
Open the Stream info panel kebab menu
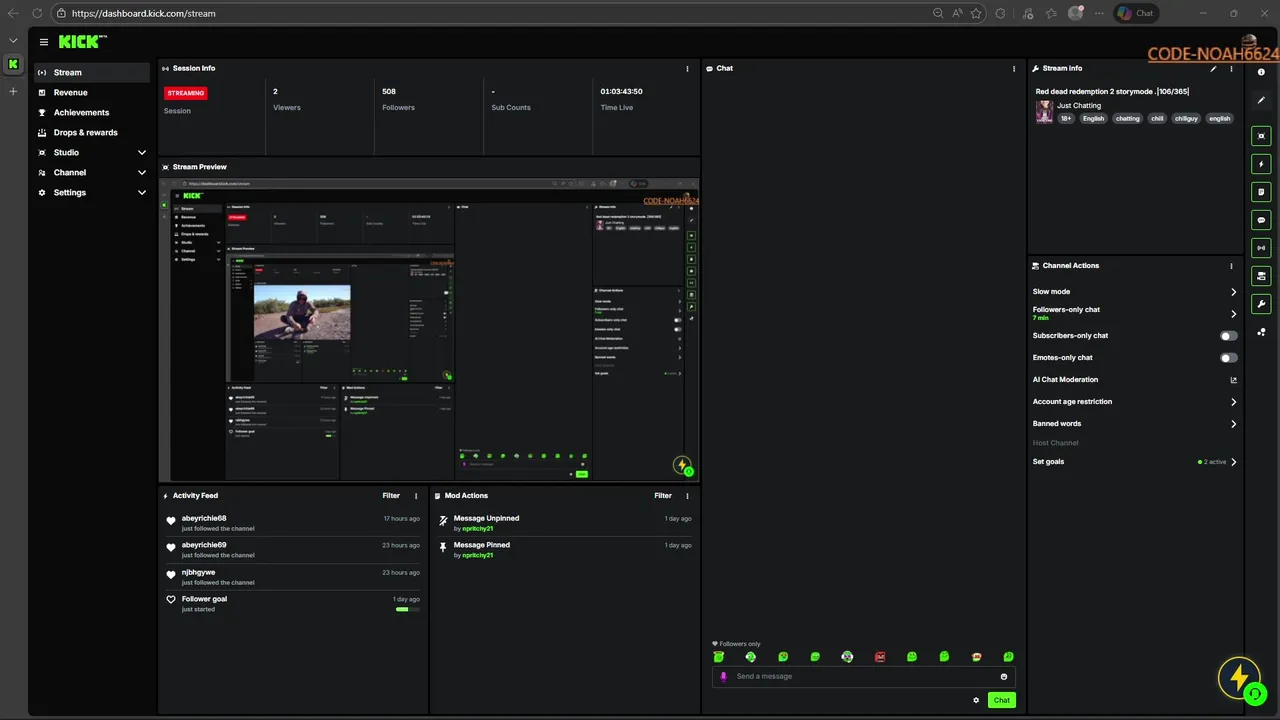click(1231, 69)
